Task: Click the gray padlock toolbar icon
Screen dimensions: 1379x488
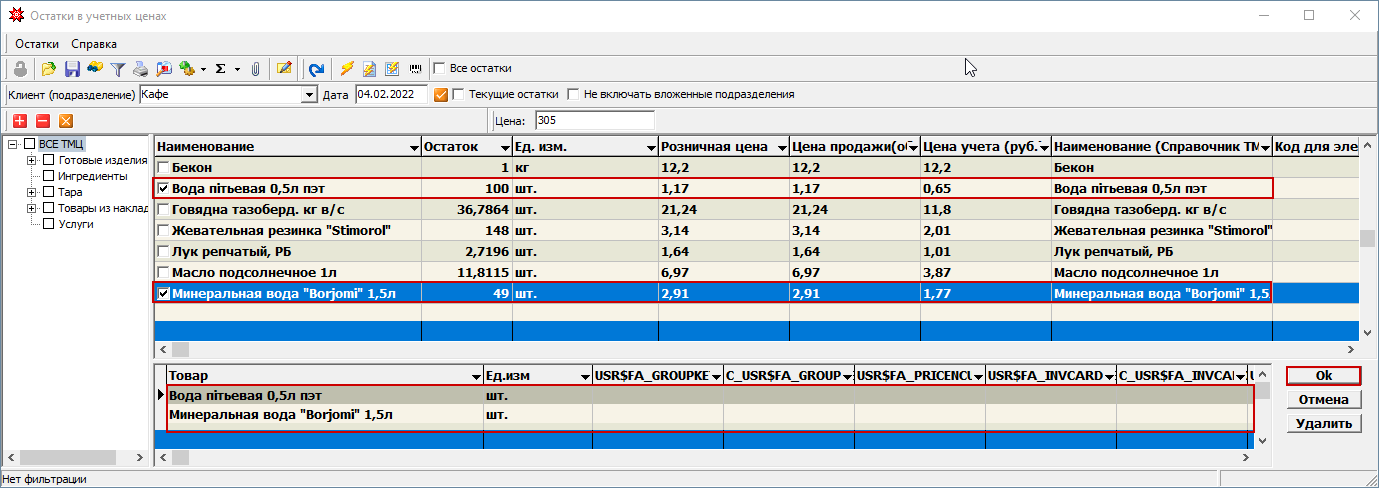Action: [x=19, y=69]
